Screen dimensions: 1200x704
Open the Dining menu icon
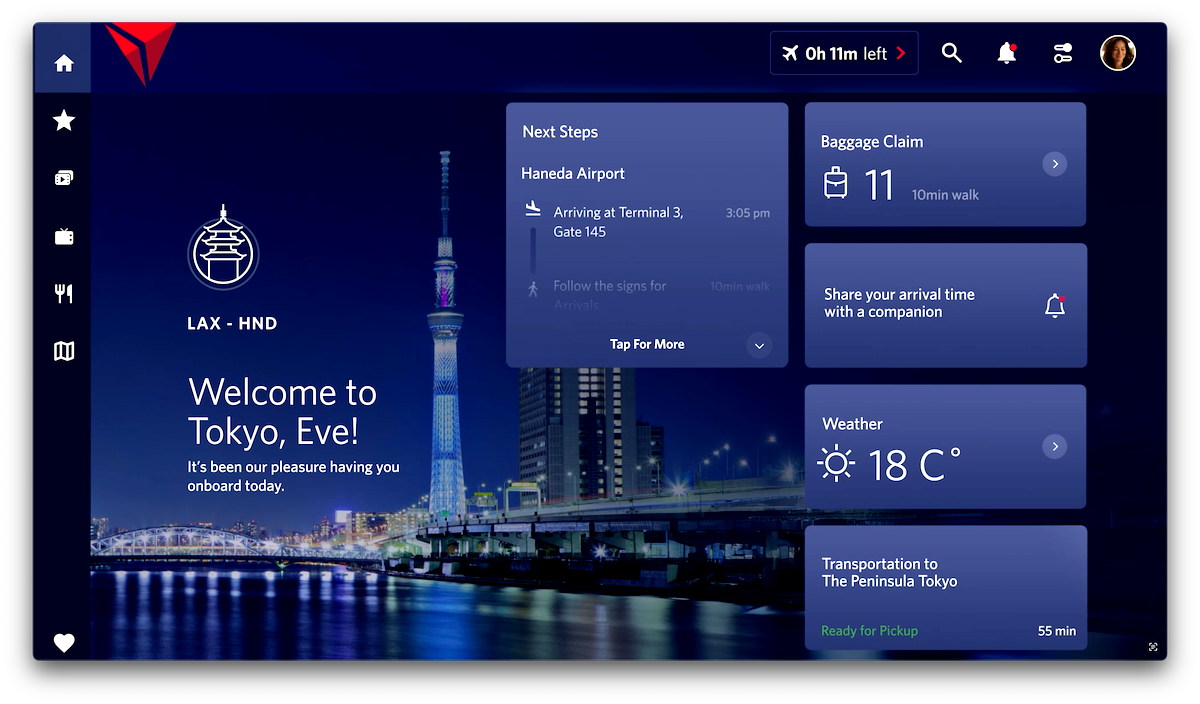pos(63,293)
